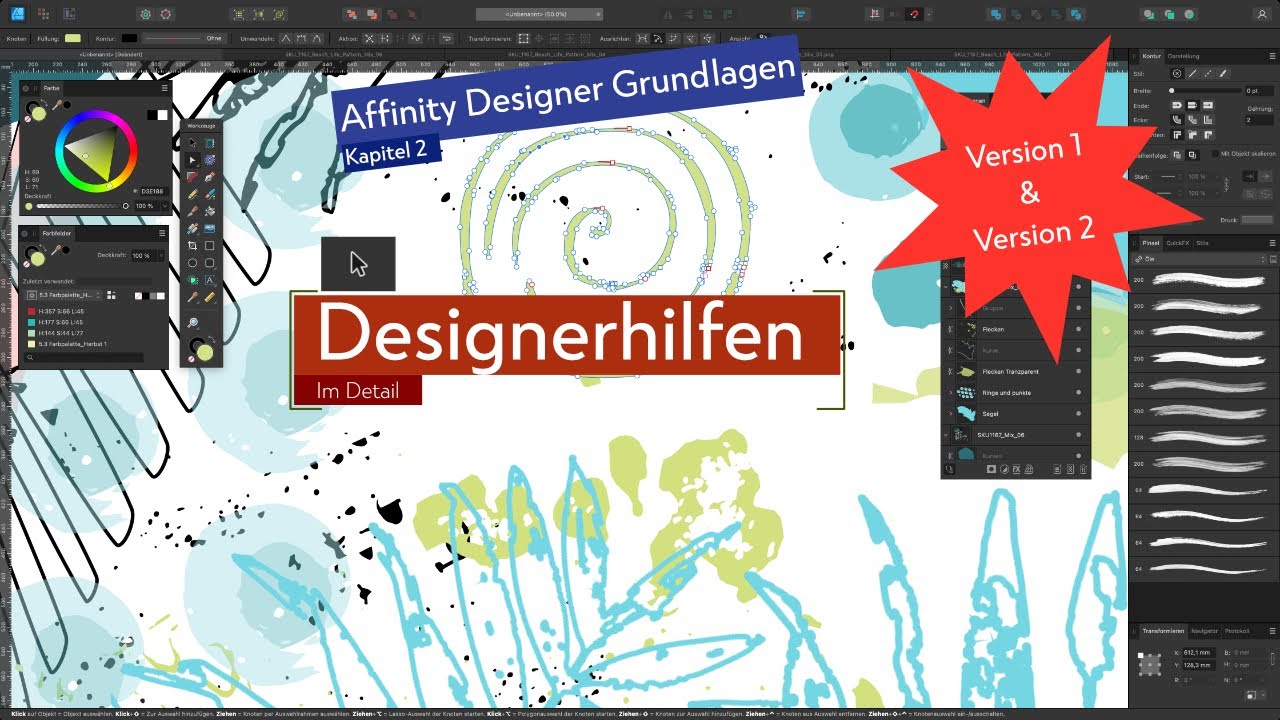Choose brush stroke style icon

click(1223, 74)
